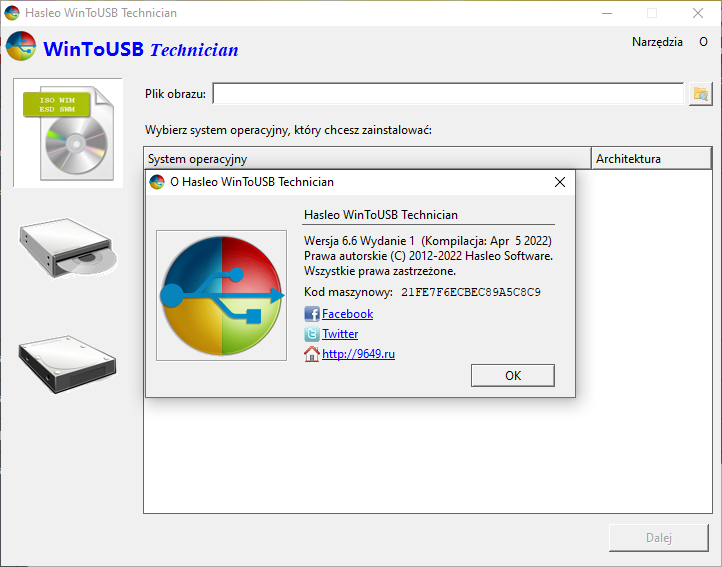Click the System operacyjny column header
The height and width of the screenshot is (567, 722).
pos(367,158)
